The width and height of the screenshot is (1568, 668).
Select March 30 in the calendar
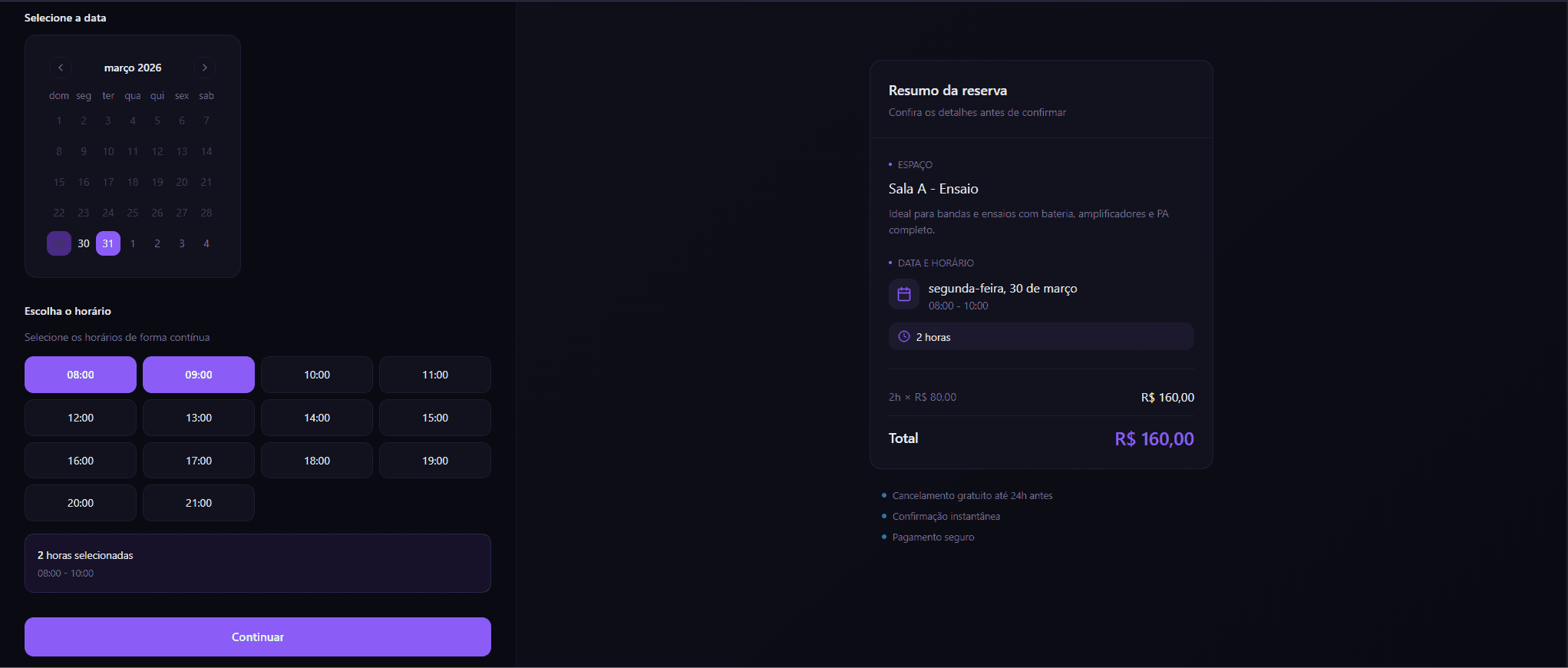pyautogui.click(x=84, y=243)
